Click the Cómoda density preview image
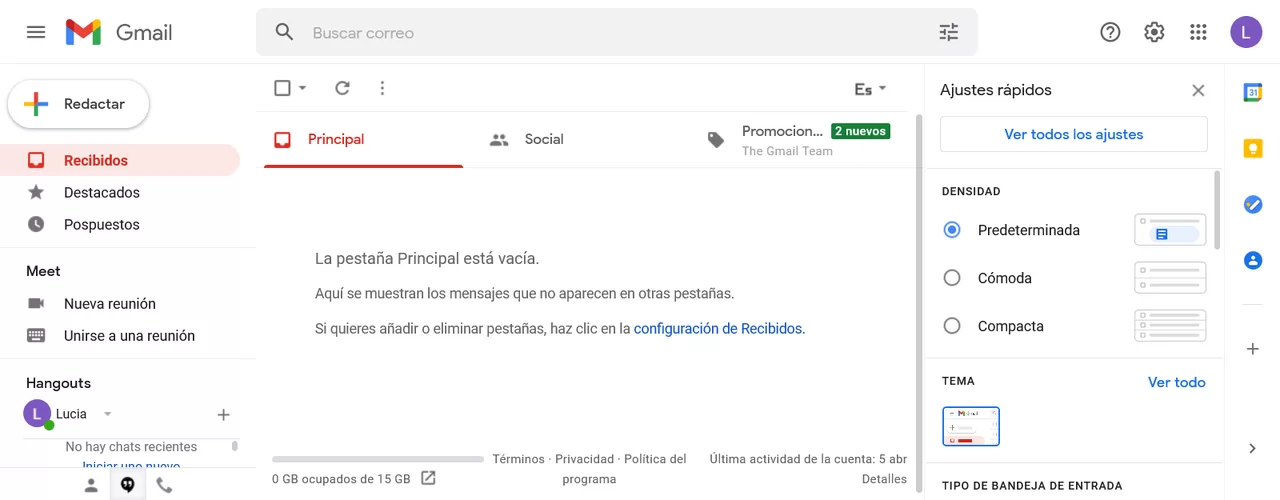The image size is (1280, 500). click(1170, 278)
